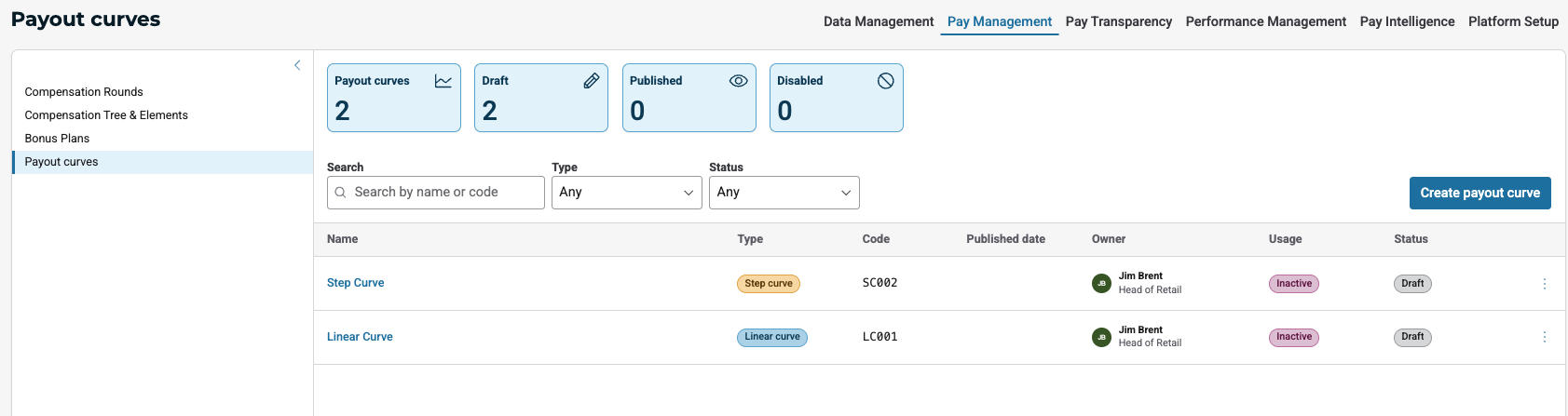This screenshot has width=1568, height=416.
Task: Click the eye icon on Published card
Action: [738, 81]
